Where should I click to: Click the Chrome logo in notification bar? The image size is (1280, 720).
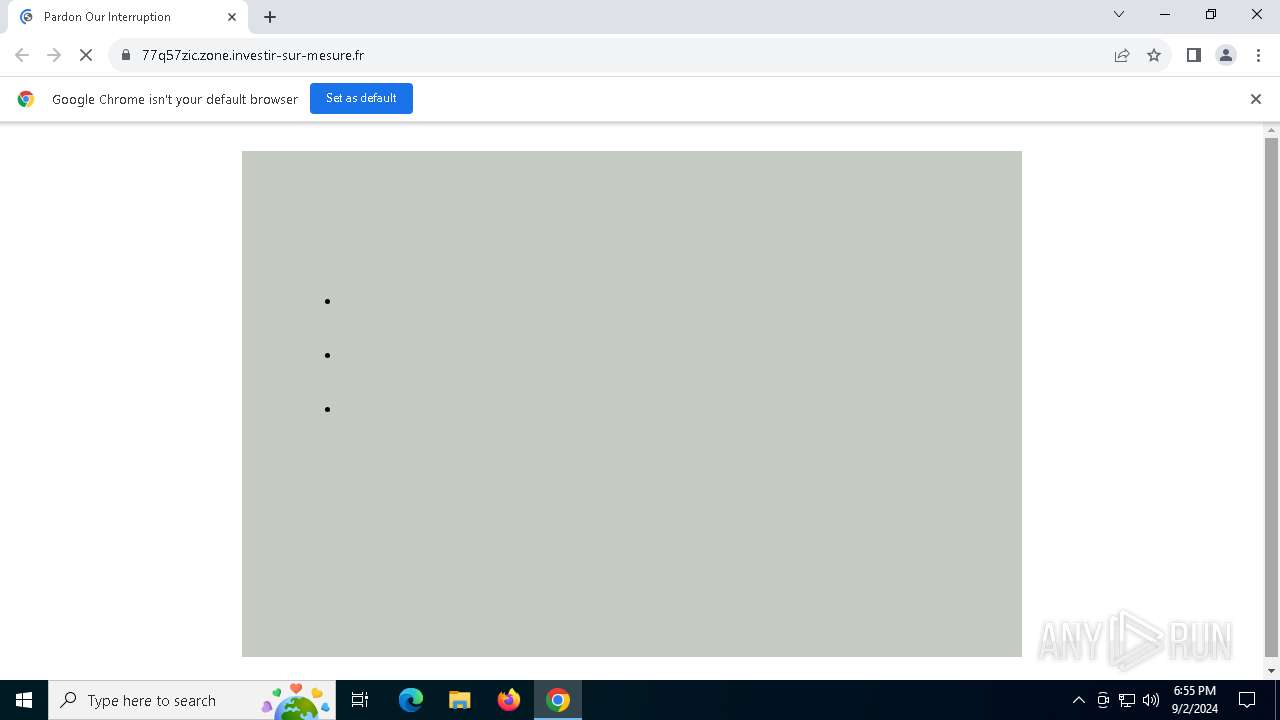pos(26,99)
